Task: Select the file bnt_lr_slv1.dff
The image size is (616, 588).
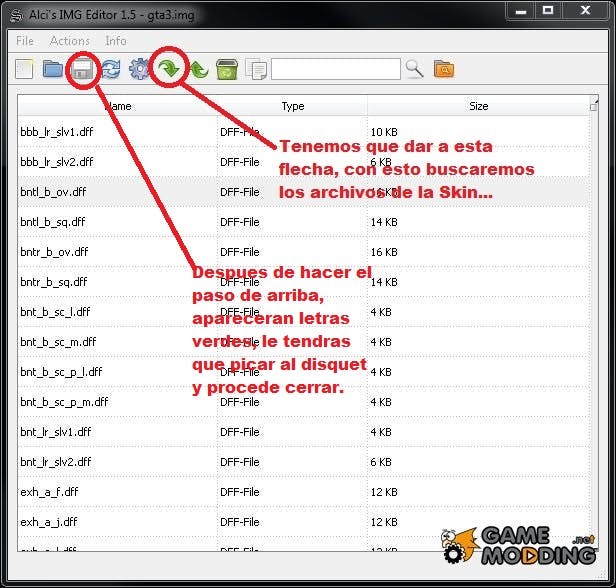Action: [x=55, y=432]
